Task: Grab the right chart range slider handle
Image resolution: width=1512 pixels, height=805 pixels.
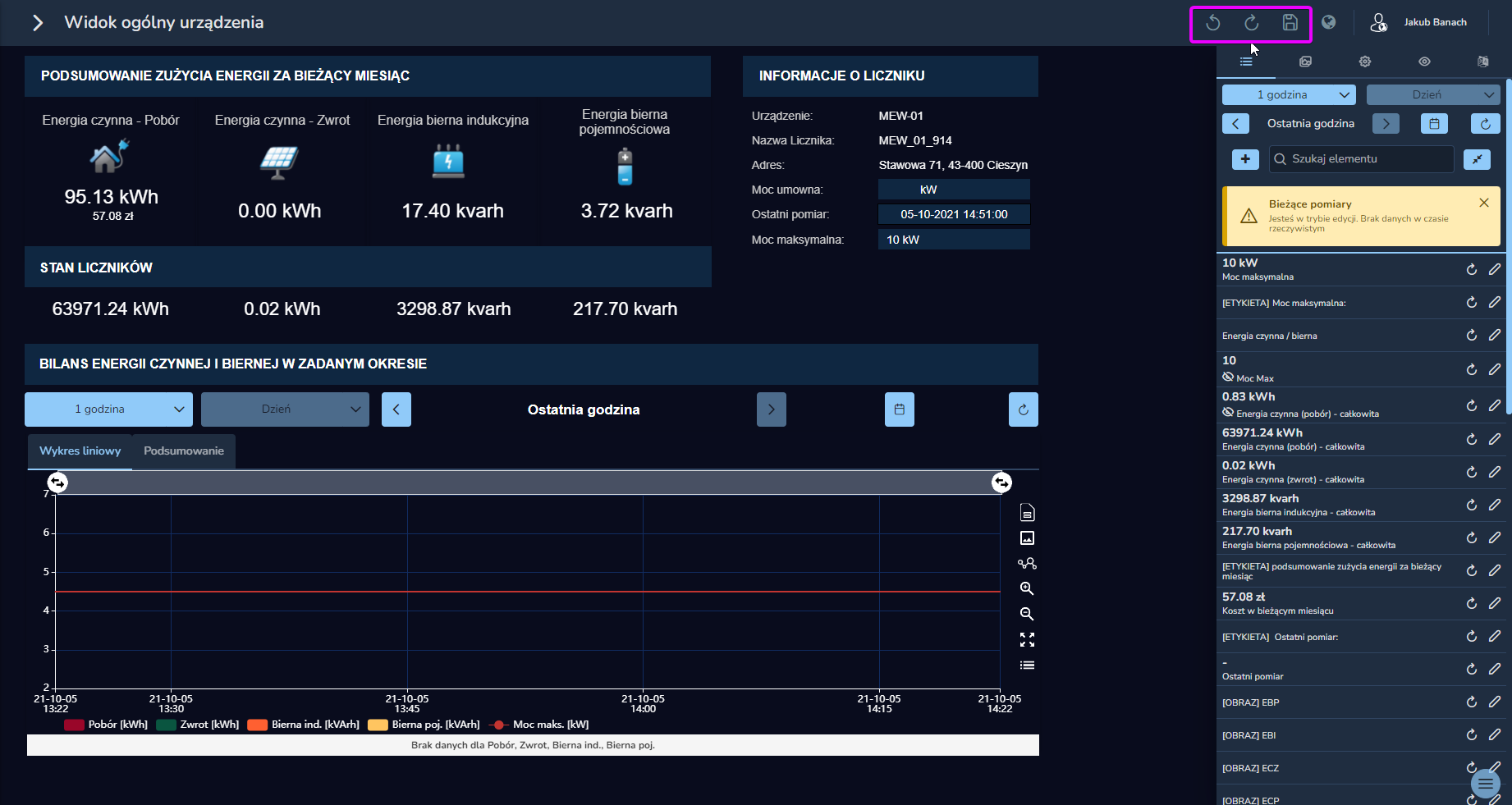Action: click(1001, 483)
